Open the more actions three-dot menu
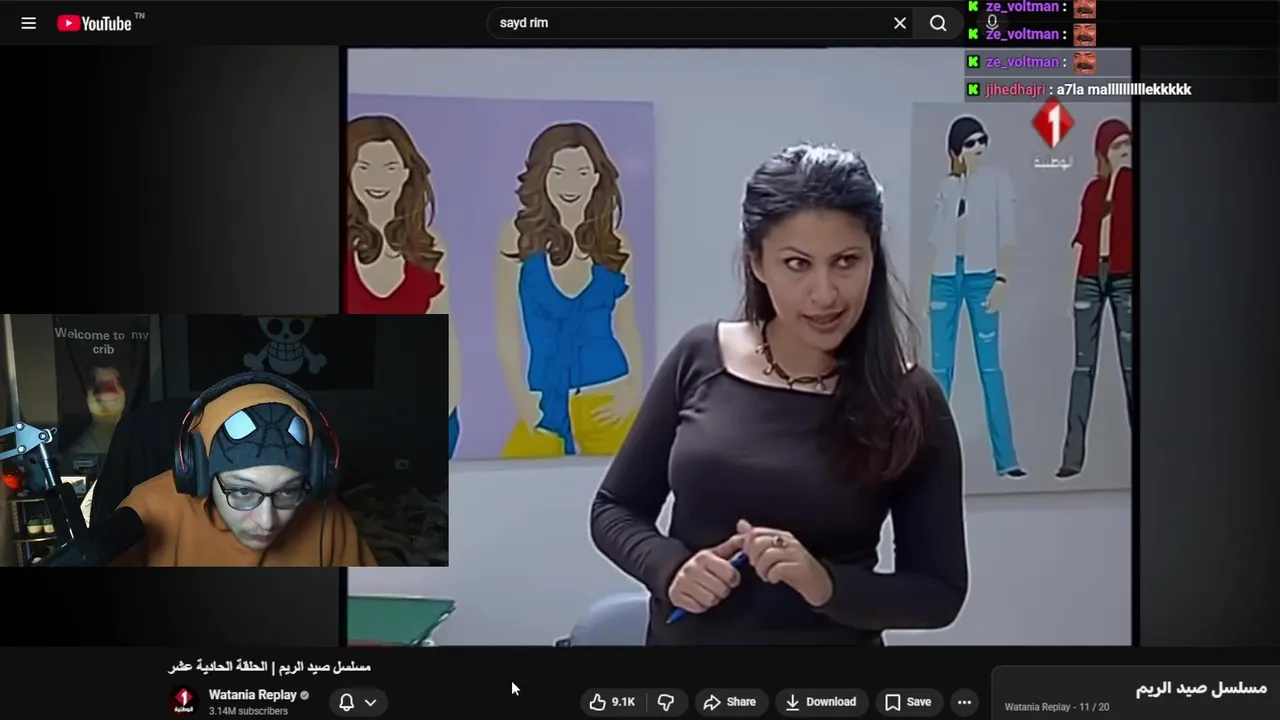This screenshot has width=1280, height=720. point(964,702)
